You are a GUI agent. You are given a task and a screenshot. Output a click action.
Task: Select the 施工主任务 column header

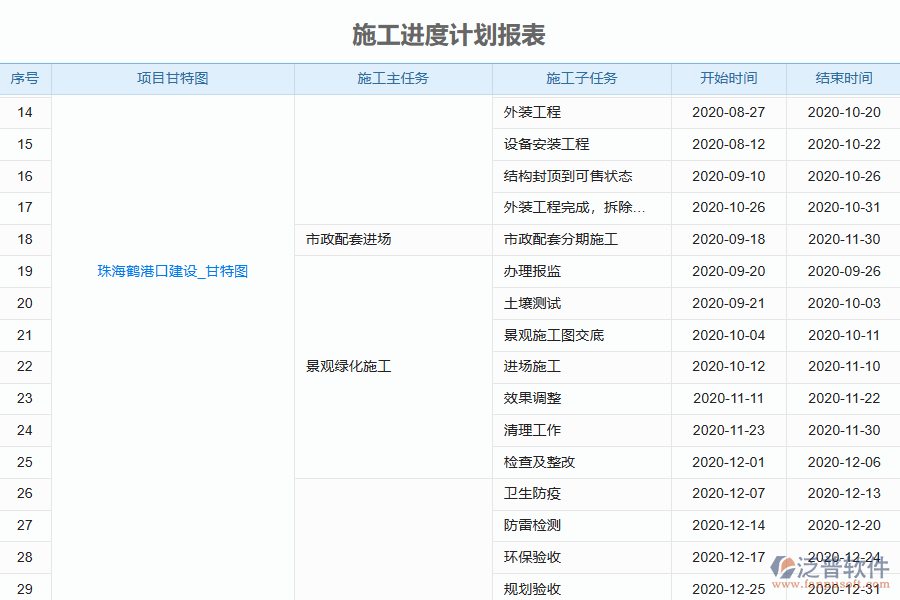point(392,79)
